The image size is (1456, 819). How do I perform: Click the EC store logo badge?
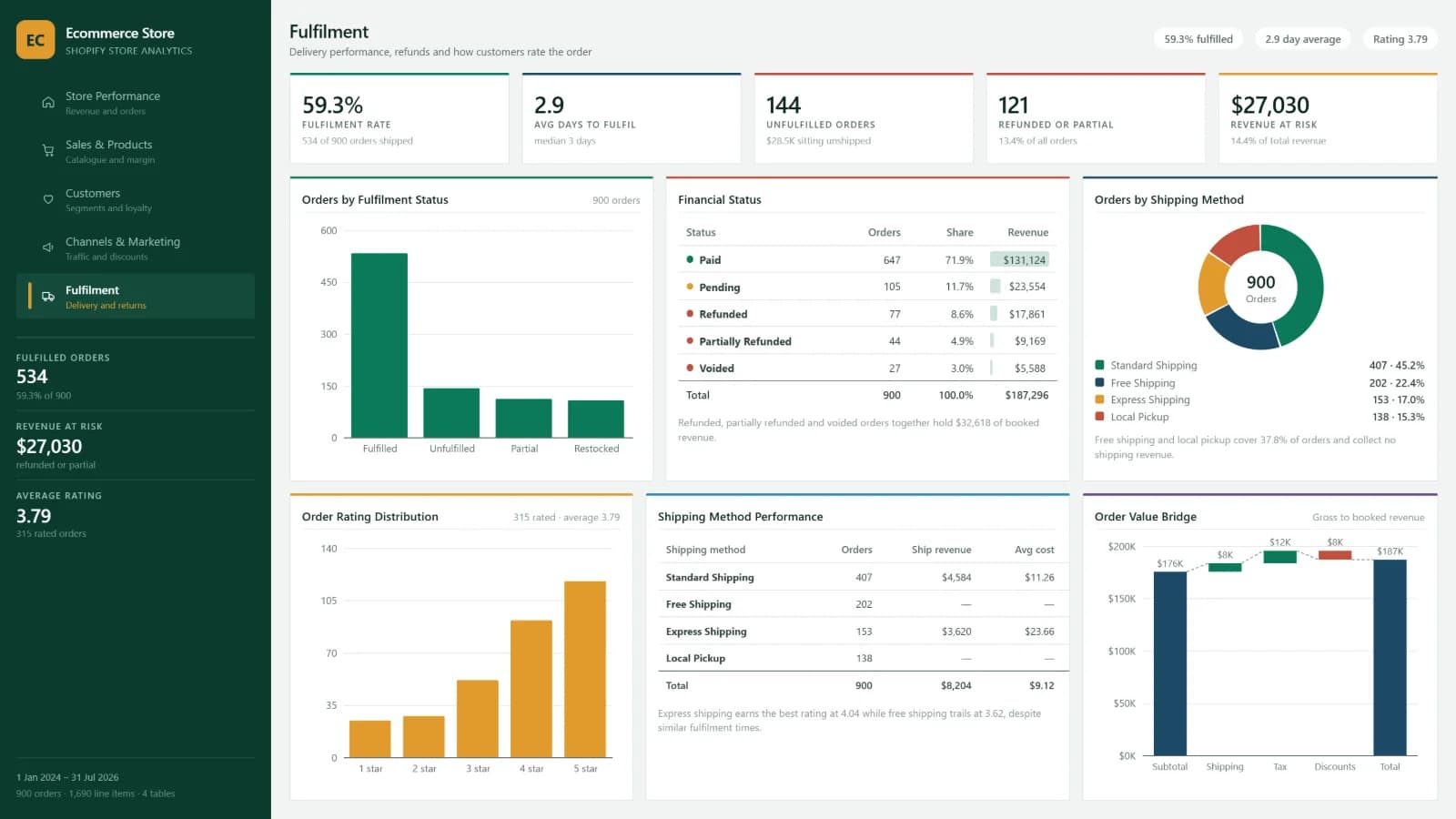pos(35,40)
